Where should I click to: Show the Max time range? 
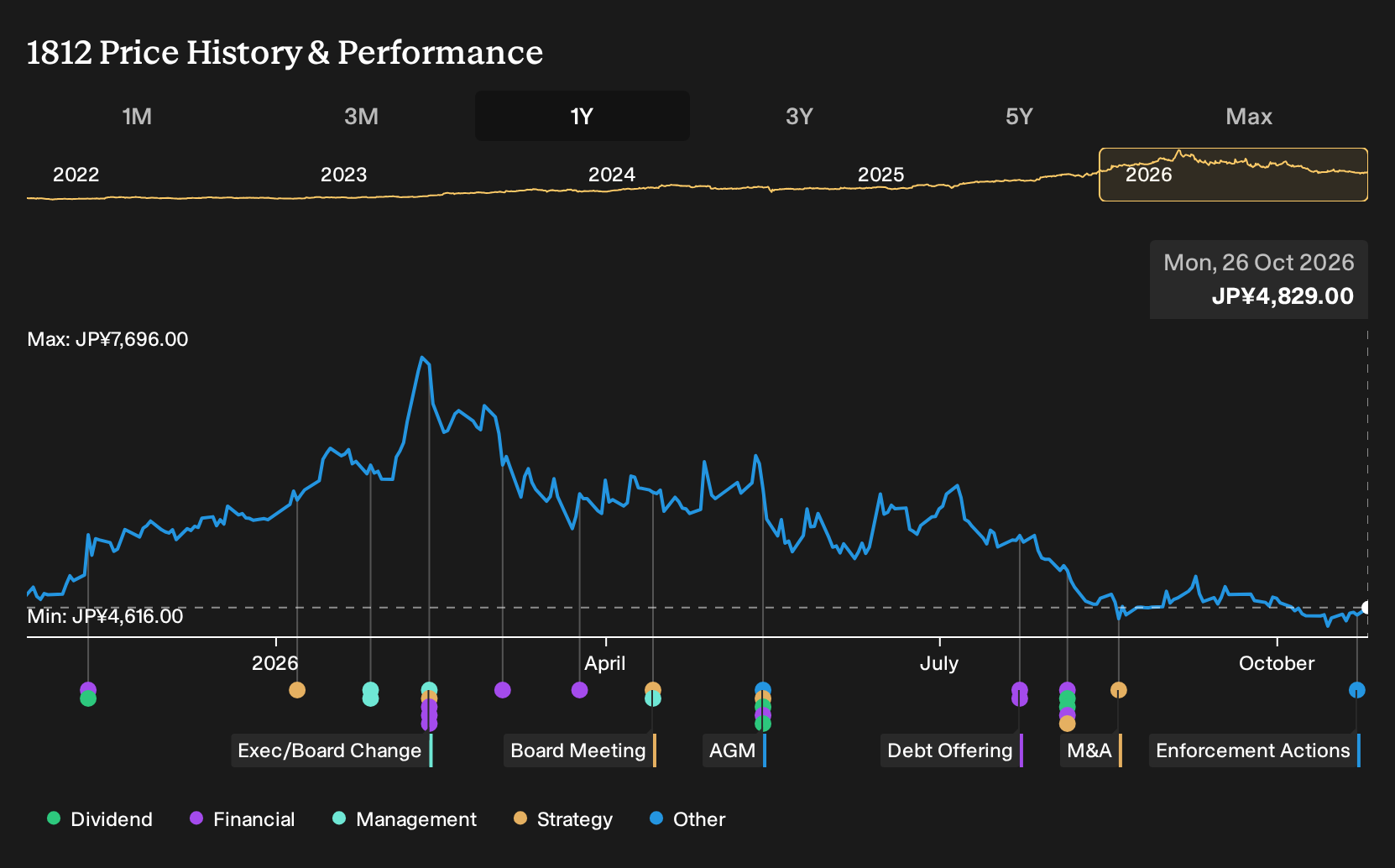tap(1249, 116)
